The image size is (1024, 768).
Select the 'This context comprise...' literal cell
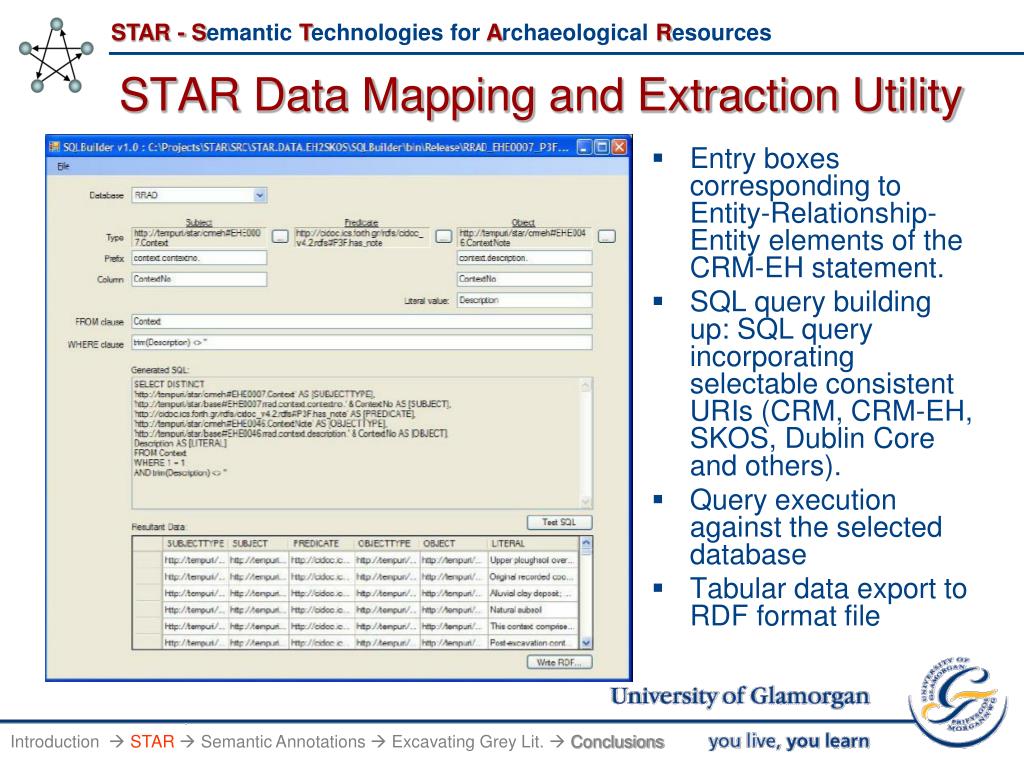533,626
